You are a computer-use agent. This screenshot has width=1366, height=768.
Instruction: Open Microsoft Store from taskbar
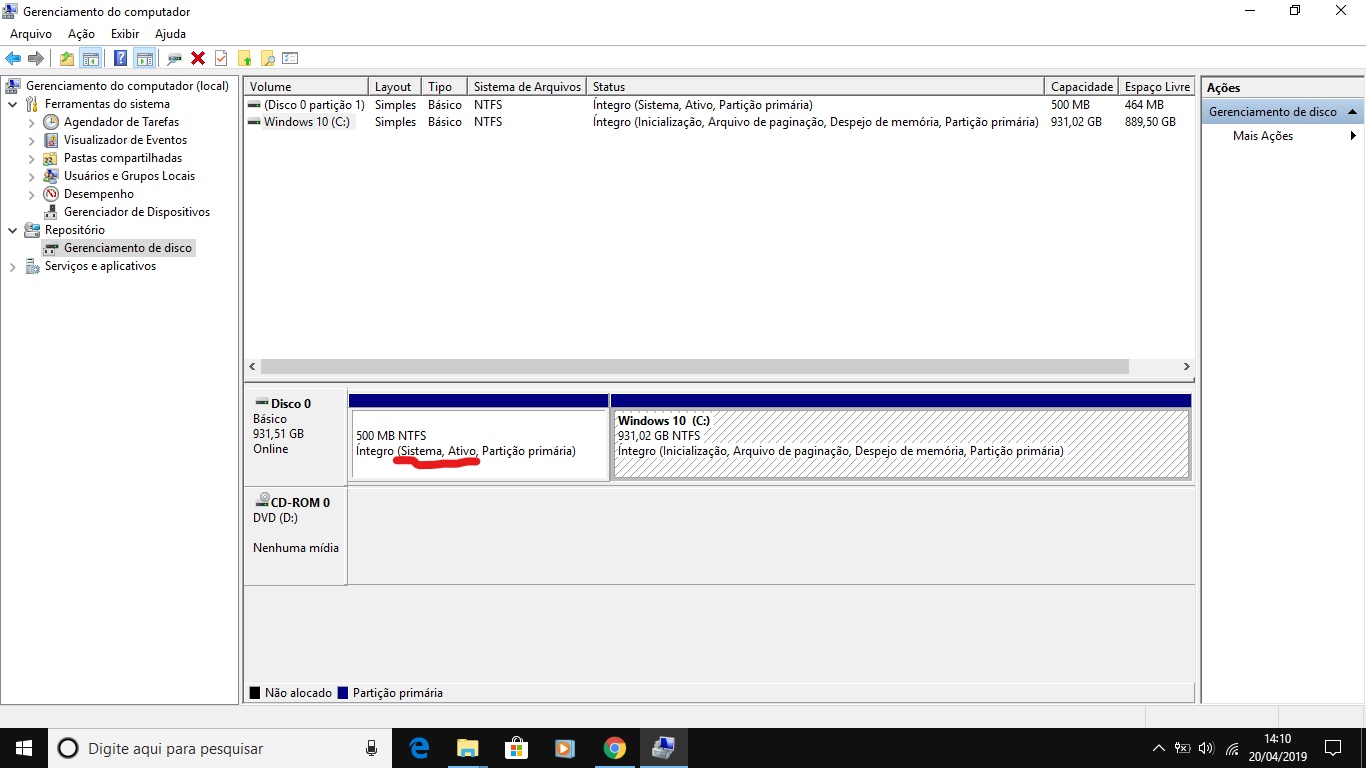click(x=516, y=748)
